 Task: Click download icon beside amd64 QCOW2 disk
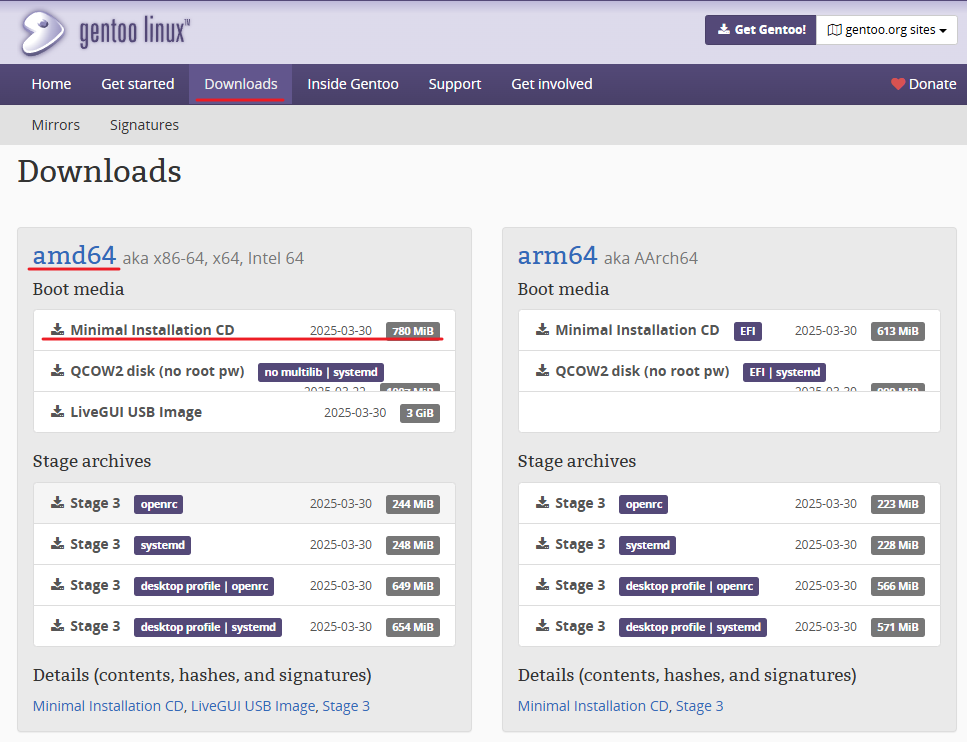pyautogui.click(x=57, y=370)
